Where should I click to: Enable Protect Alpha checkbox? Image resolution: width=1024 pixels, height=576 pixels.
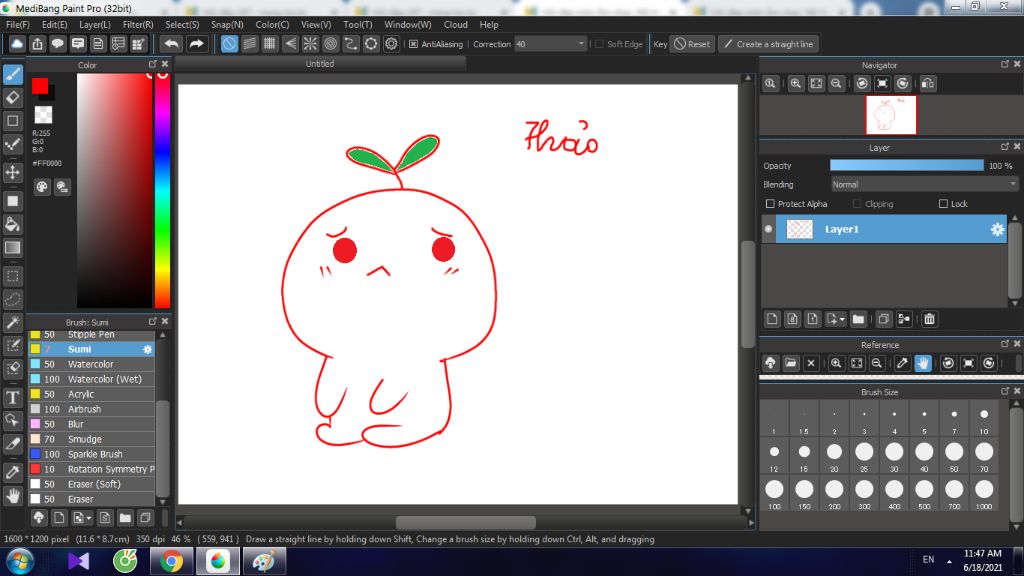click(x=770, y=204)
